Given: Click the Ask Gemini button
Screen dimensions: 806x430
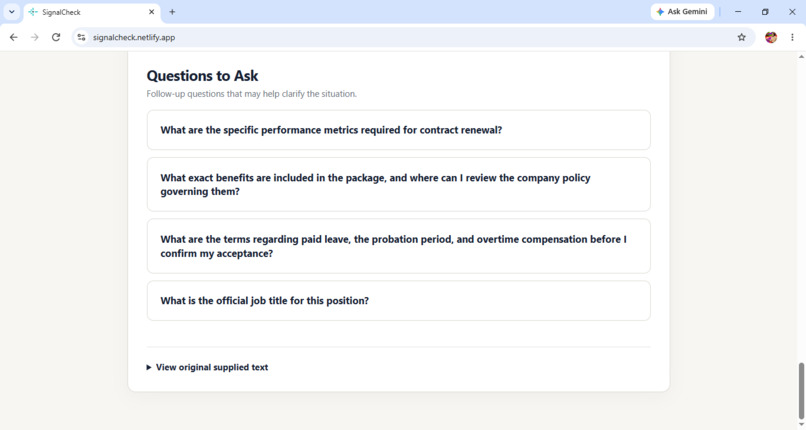Looking at the screenshot, I should [682, 12].
